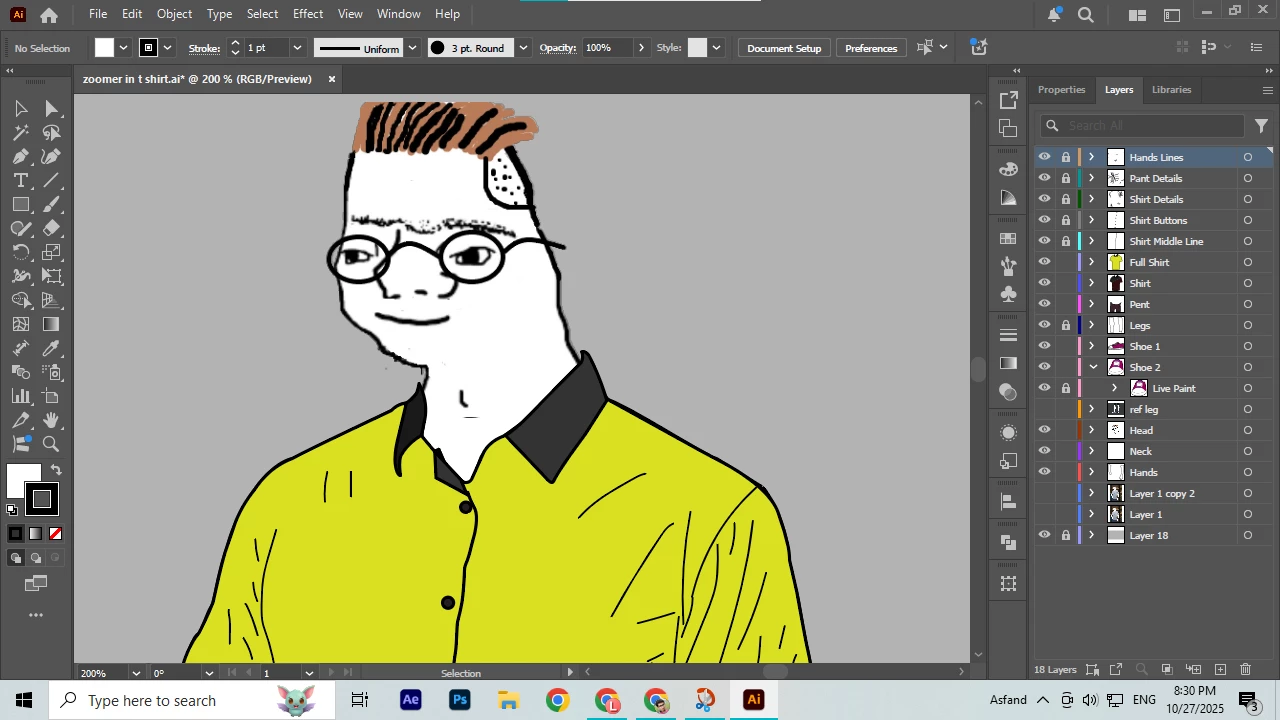Open the stroke weight dropdown

click(297, 48)
